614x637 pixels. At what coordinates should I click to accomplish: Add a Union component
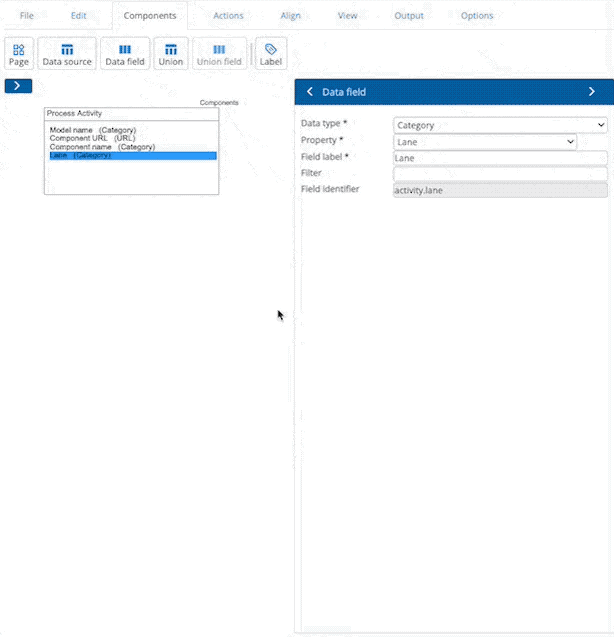tap(171, 54)
